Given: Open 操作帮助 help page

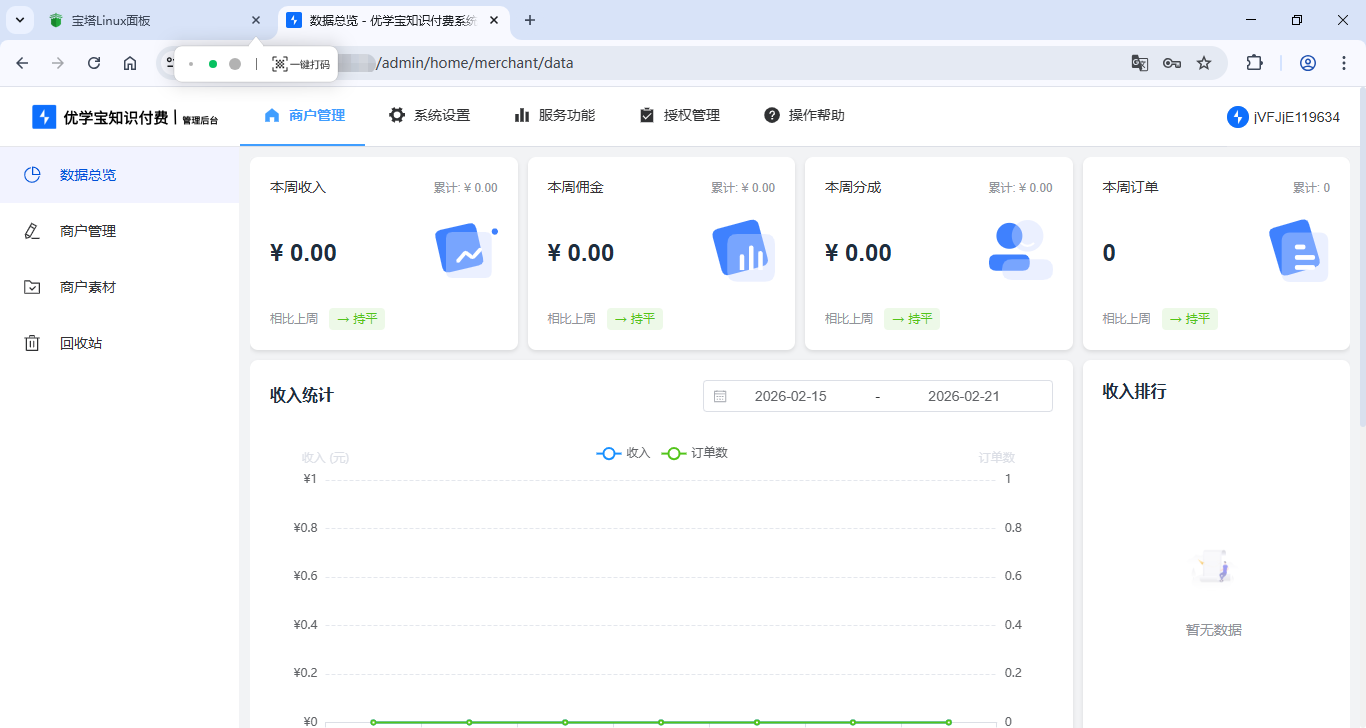Looking at the screenshot, I should tap(804, 115).
